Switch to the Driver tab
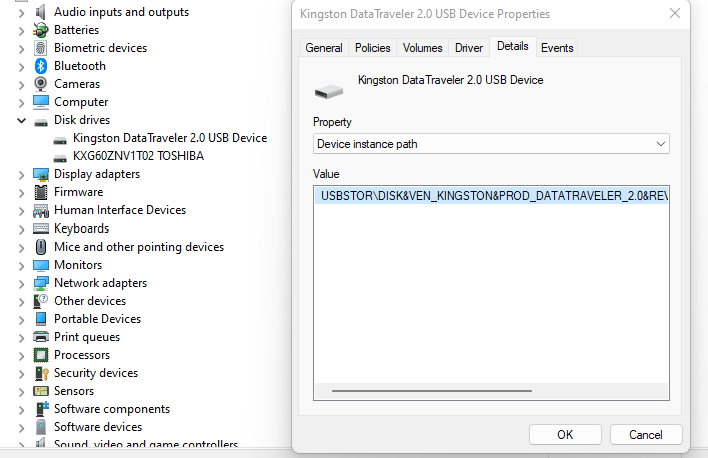The height and width of the screenshot is (458, 708). 469,48
